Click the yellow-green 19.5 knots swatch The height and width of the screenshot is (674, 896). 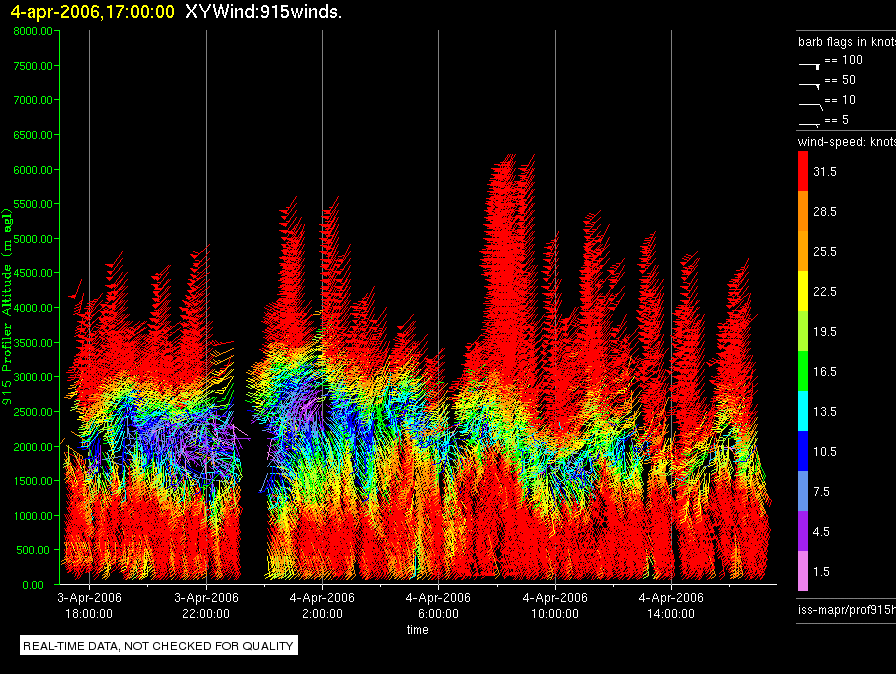[803, 331]
